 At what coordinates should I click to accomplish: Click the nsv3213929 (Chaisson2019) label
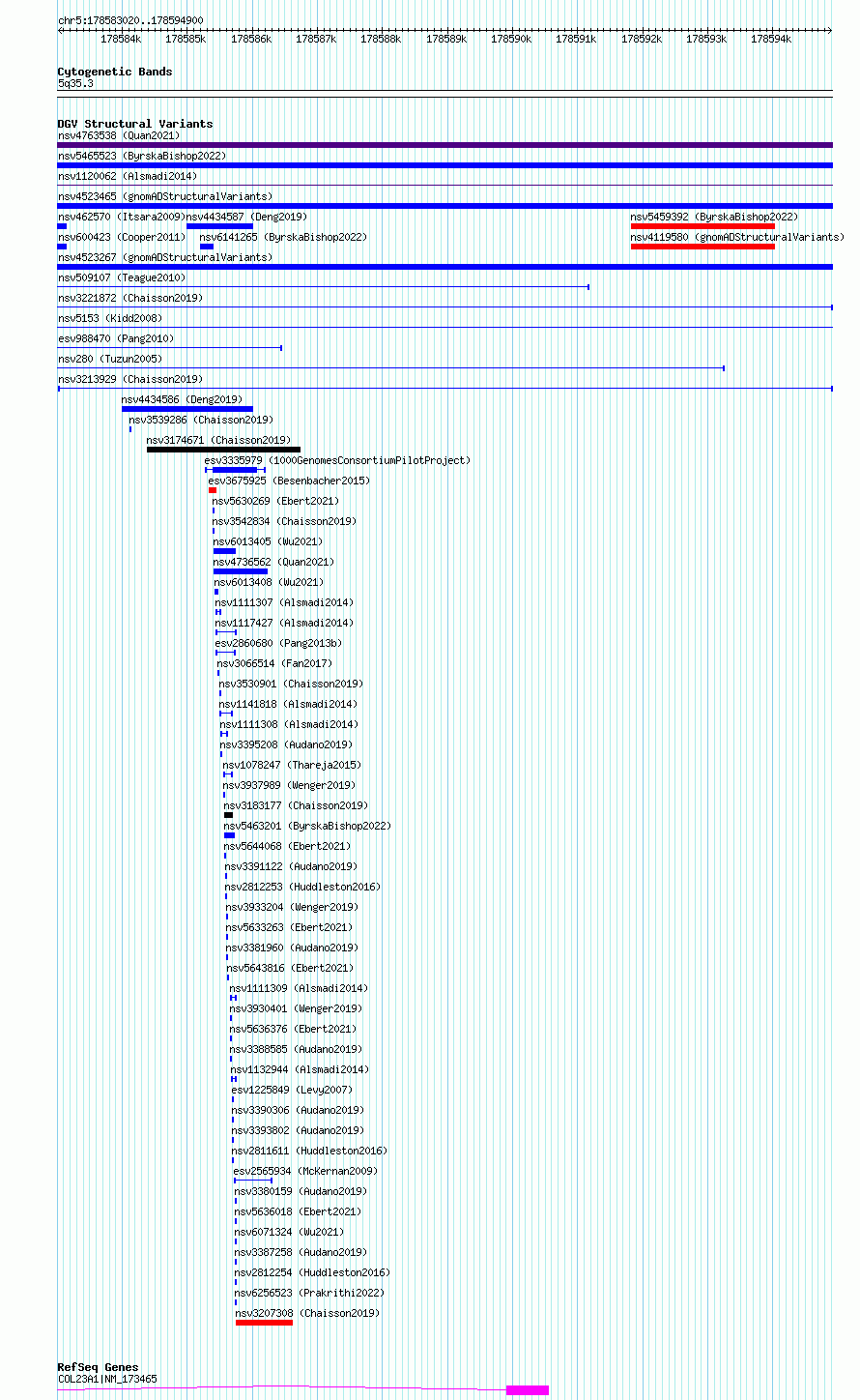pos(130,379)
